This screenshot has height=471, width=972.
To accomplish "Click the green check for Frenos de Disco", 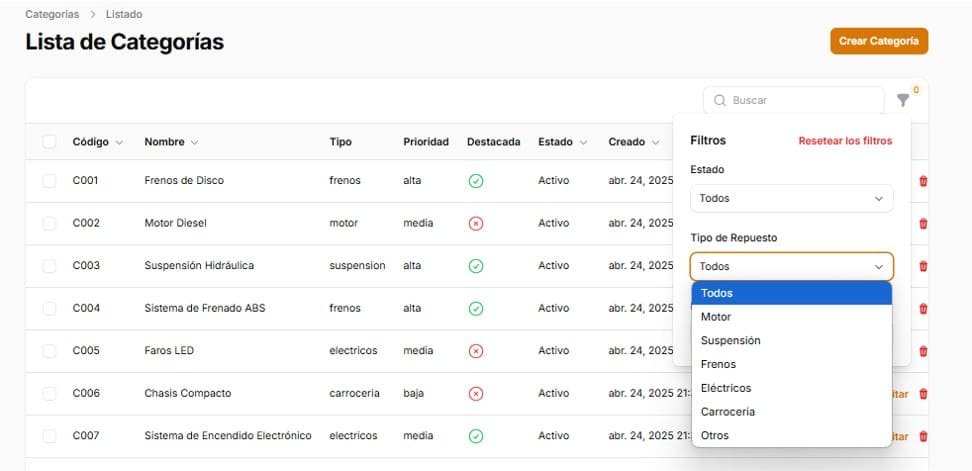I will [x=475, y=181].
